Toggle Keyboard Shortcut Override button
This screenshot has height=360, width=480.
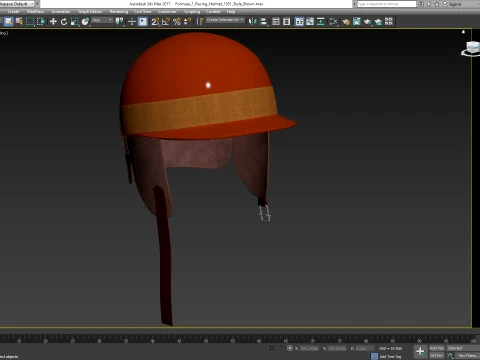point(143,22)
